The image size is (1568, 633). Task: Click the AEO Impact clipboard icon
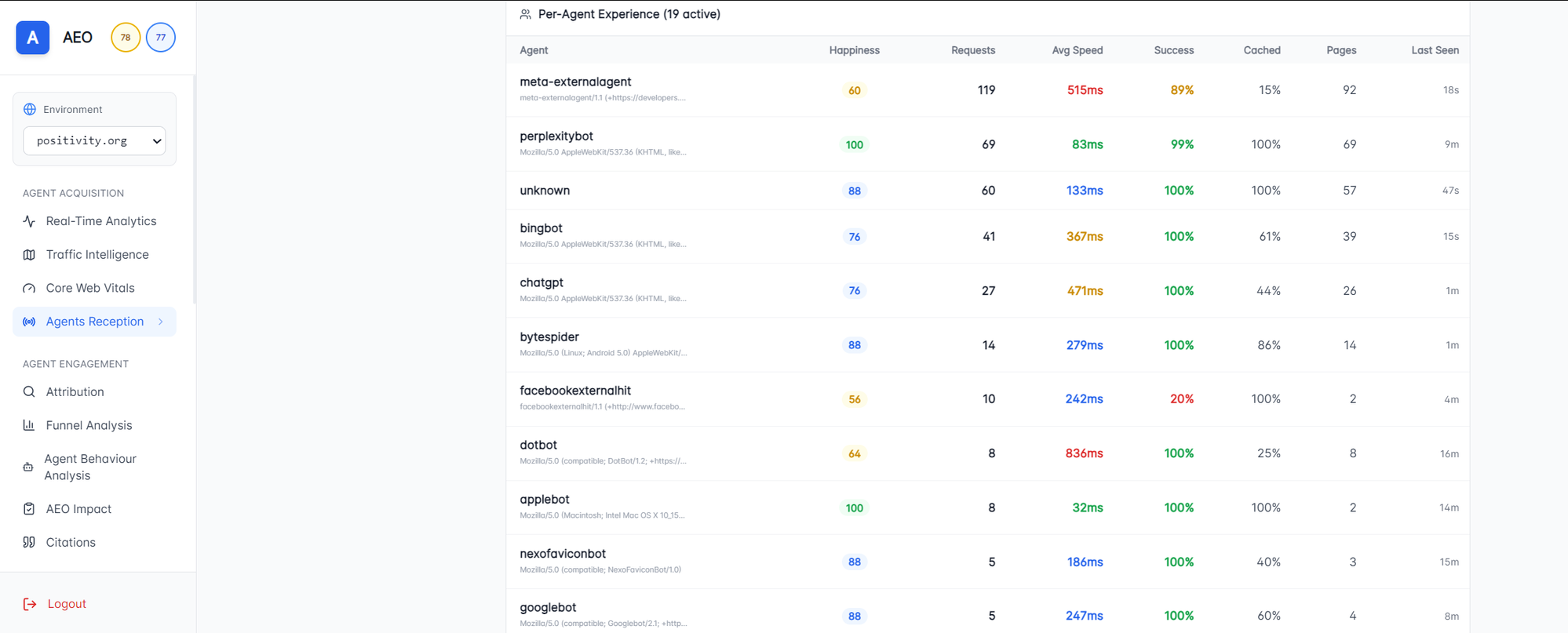click(x=29, y=509)
